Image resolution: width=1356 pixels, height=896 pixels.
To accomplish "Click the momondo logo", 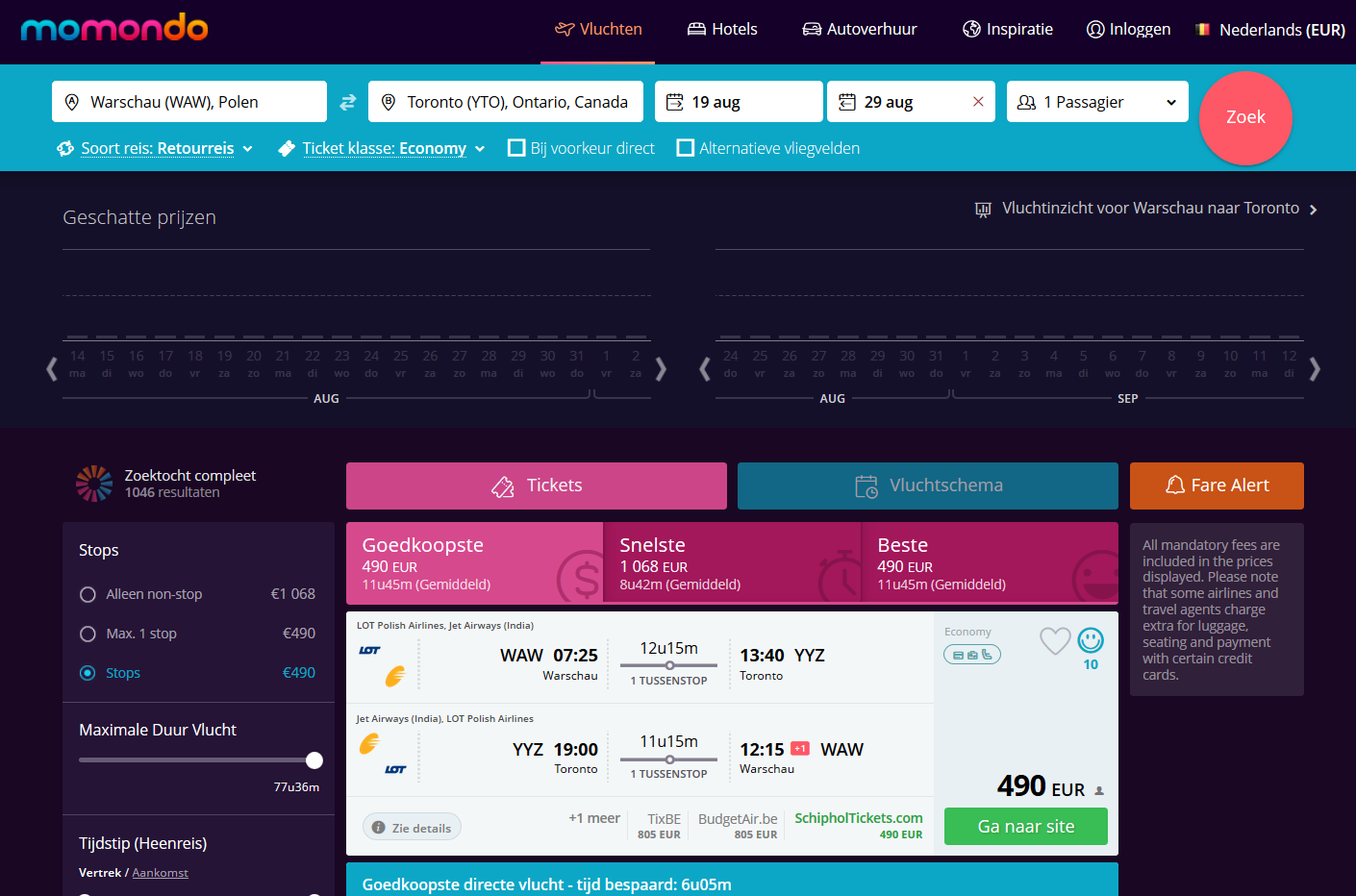I will 114,28.
